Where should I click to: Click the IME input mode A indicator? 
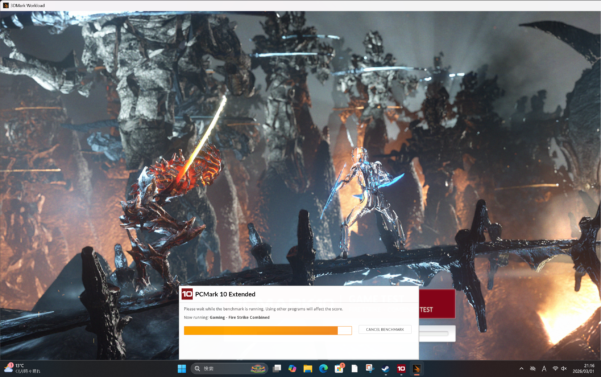544,369
